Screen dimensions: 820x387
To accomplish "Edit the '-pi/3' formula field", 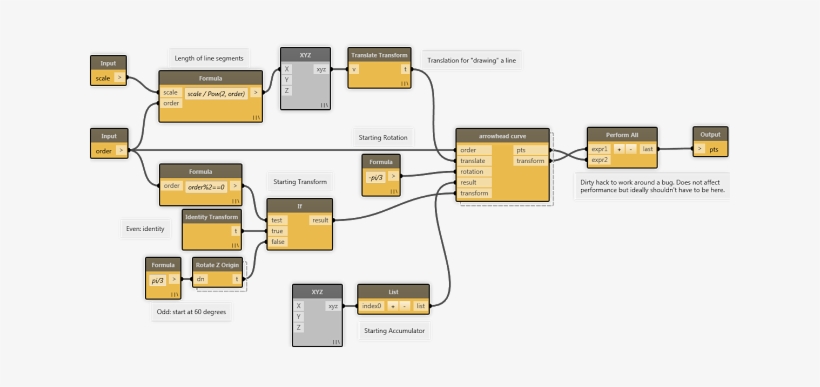I will [x=375, y=177].
